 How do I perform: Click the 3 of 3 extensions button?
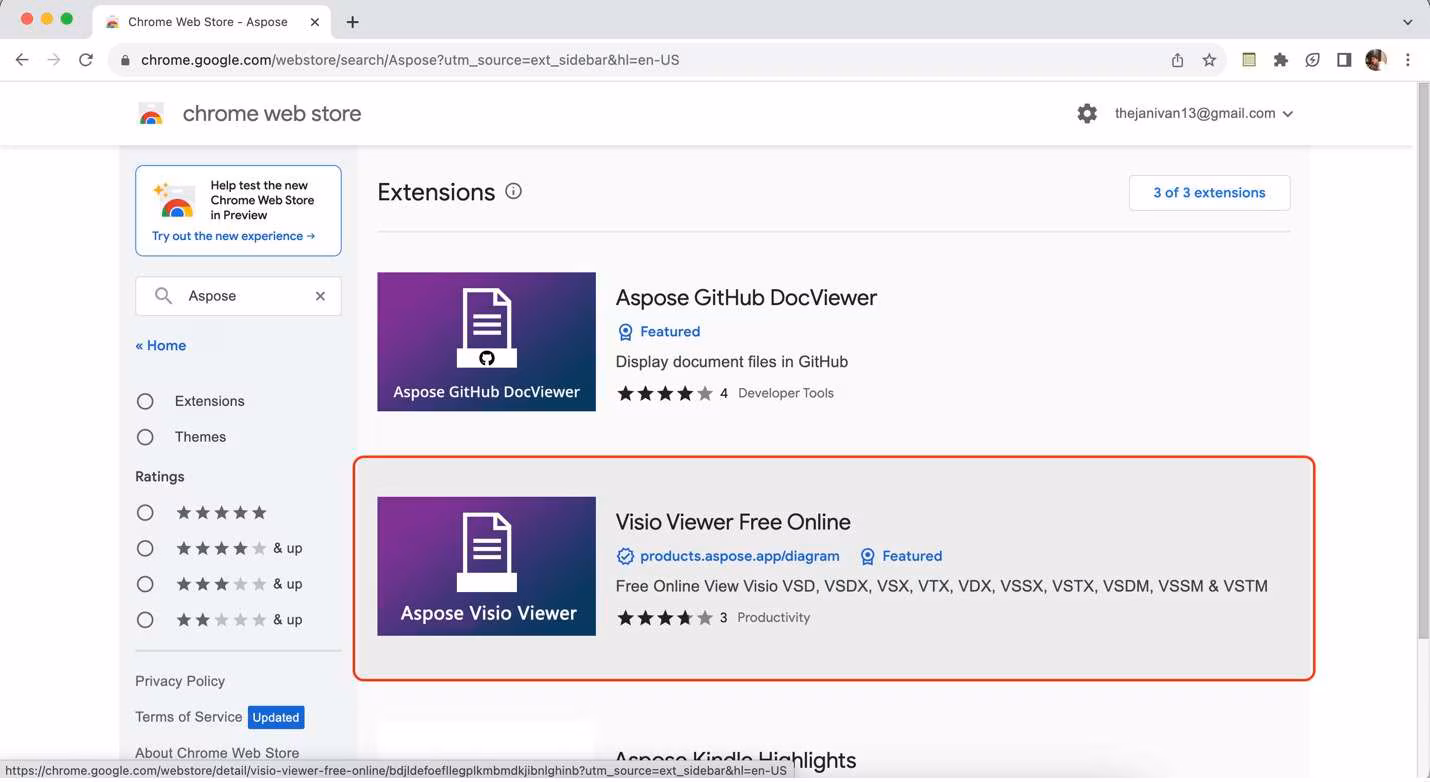pyautogui.click(x=1209, y=193)
